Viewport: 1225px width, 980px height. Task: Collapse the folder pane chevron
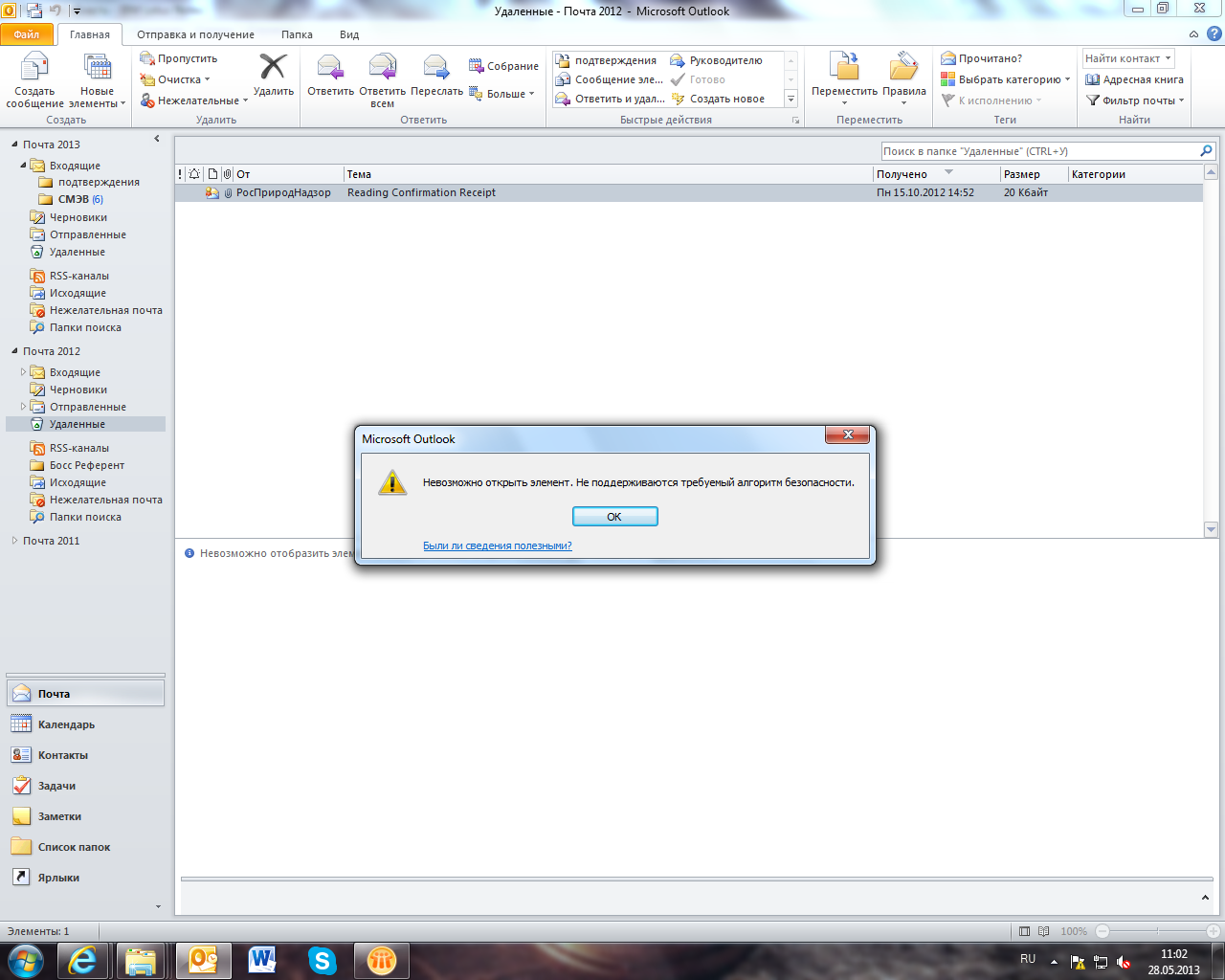coord(157,139)
